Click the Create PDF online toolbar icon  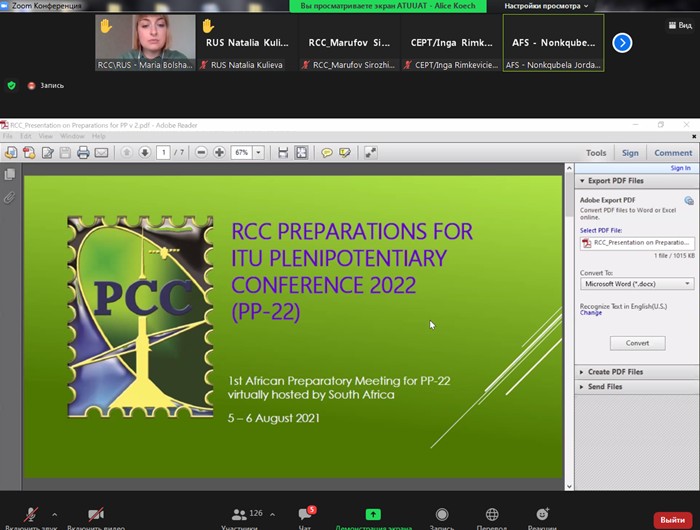pyautogui.click(x=29, y=153)
